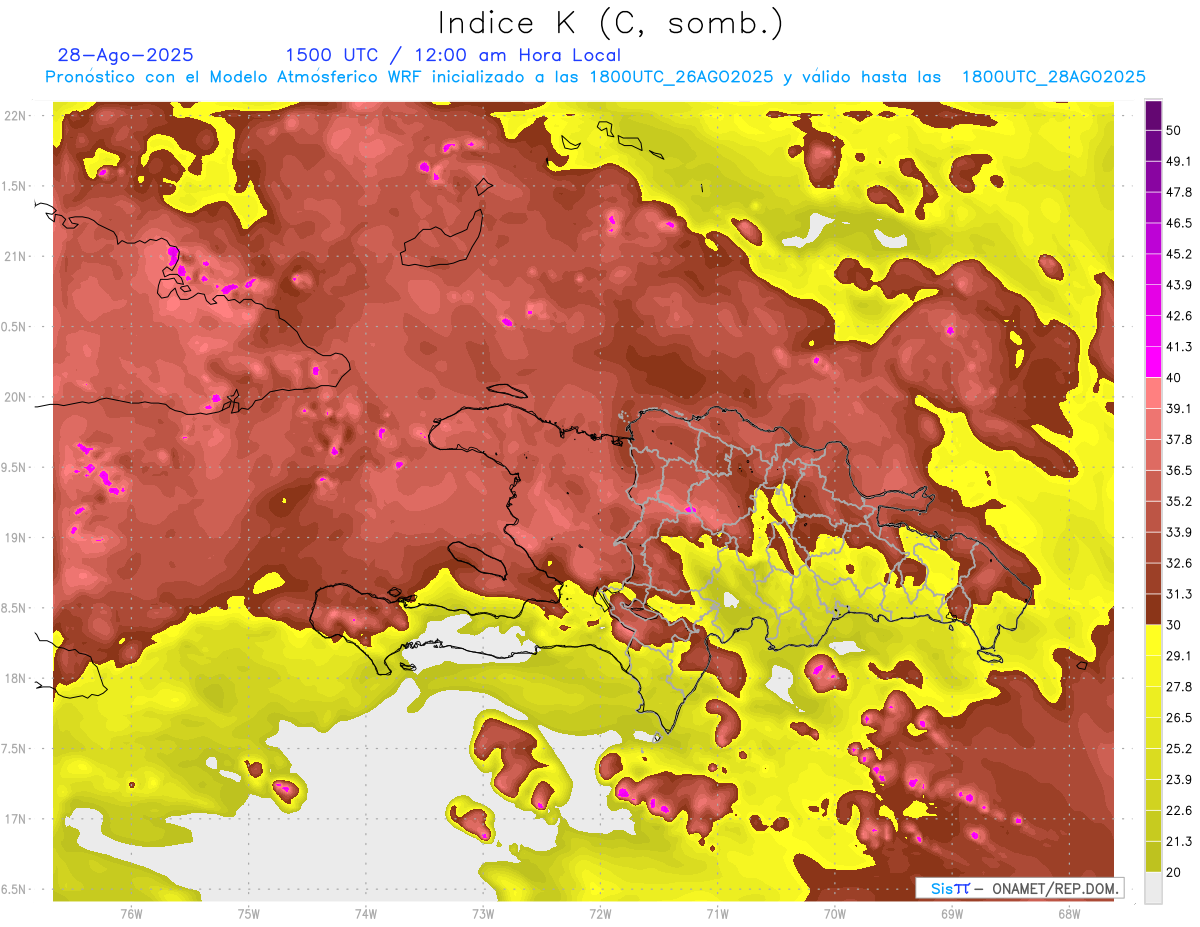The height and width of the screenshot is (927, 1200).
Task: Click the '18N' latitude axis label
Action: point(14,678)
